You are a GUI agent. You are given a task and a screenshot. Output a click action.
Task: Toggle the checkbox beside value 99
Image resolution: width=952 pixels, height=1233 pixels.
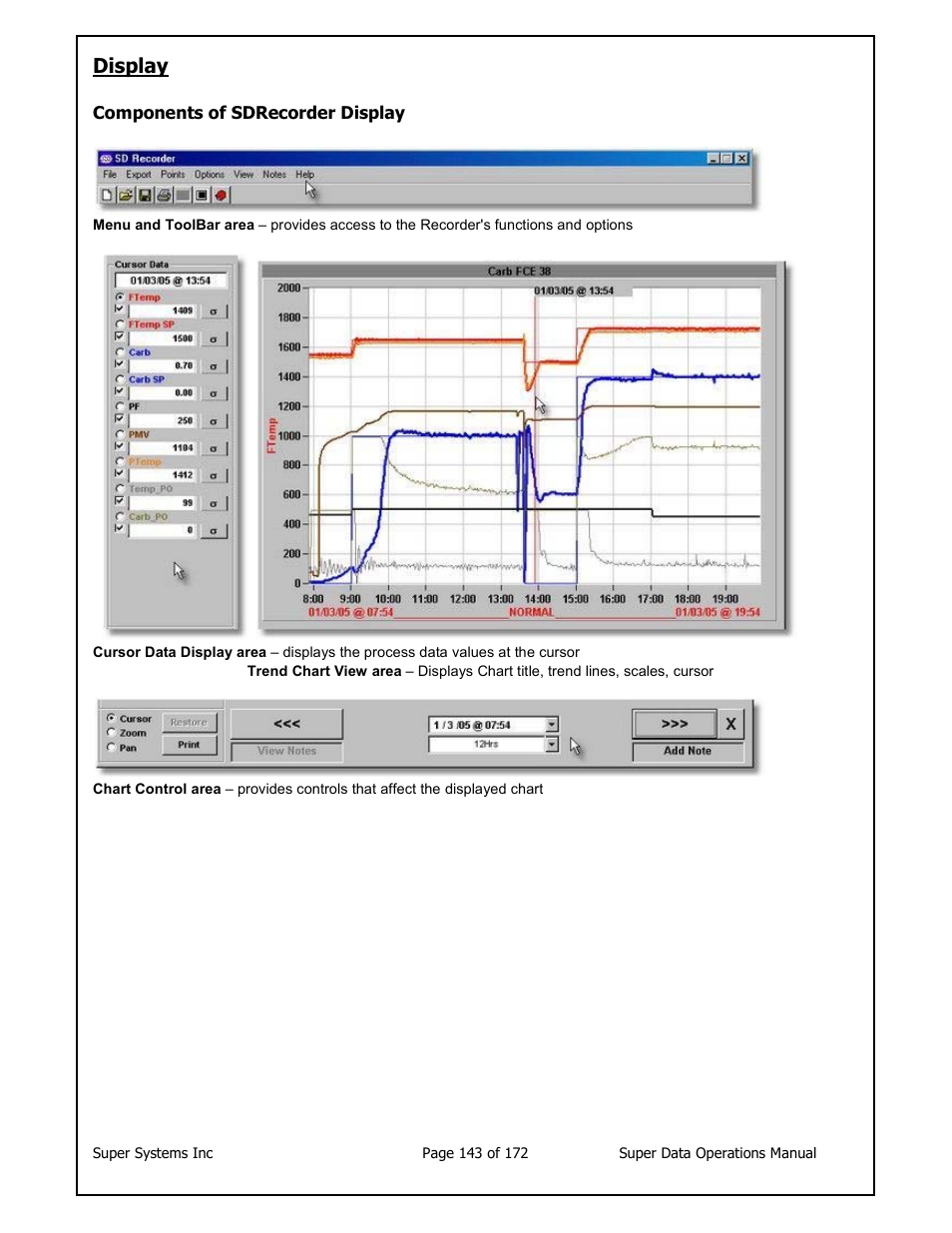click(120, 501)
